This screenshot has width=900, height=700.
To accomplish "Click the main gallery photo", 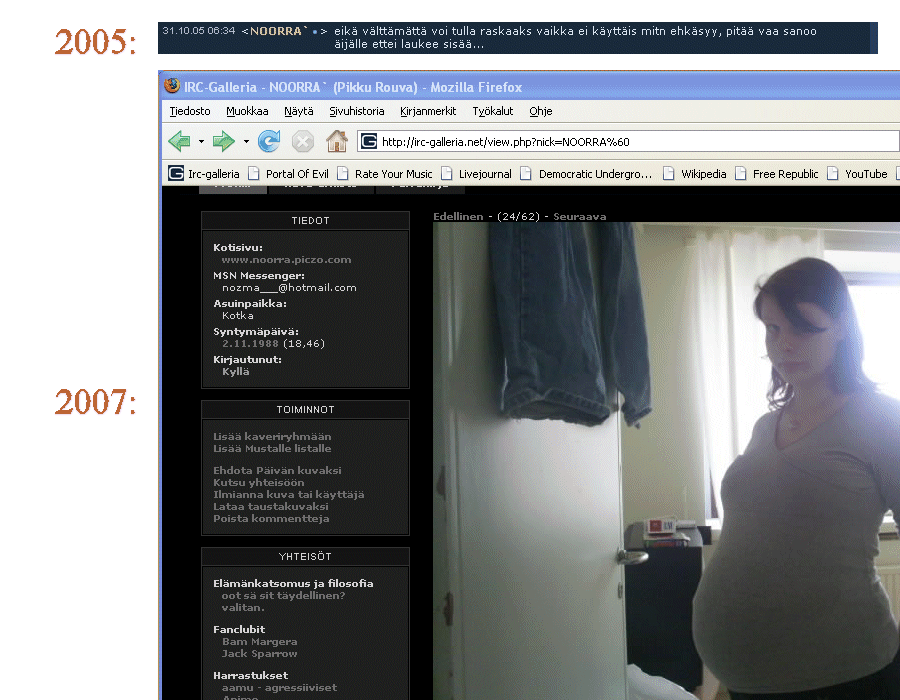I will [x=666, y=461].
